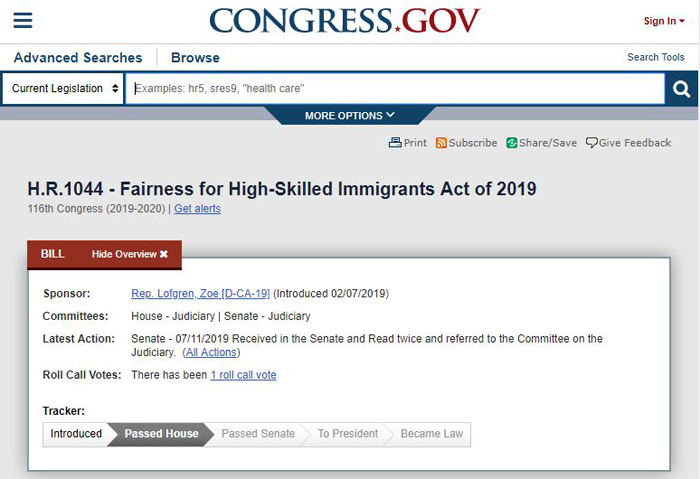The width and height of the screenshot is (700, 479).
Task: Click the Share/Save green icon
Action: click(512, 143)
